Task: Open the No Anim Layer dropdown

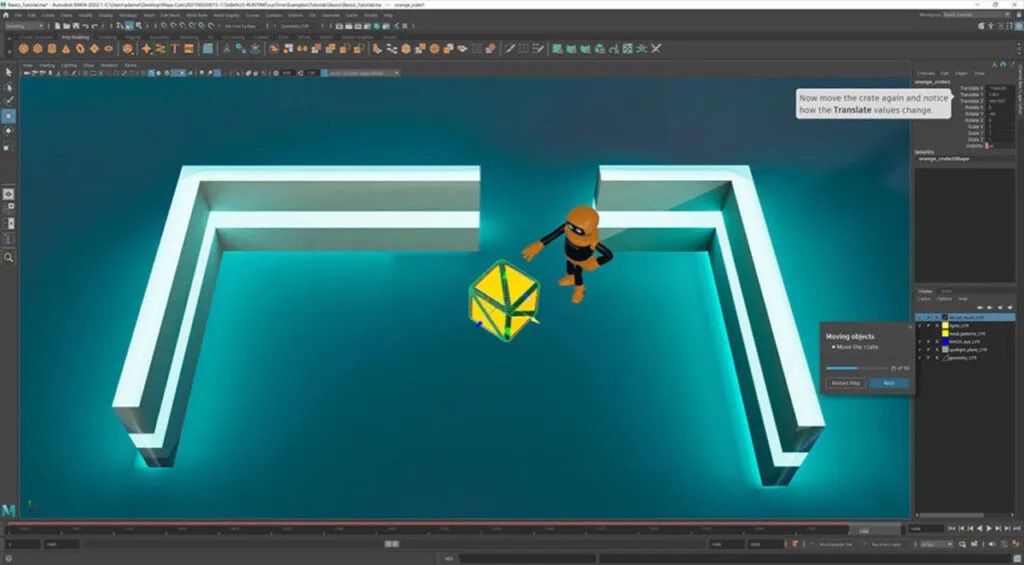Action: (x=889, y=543)
